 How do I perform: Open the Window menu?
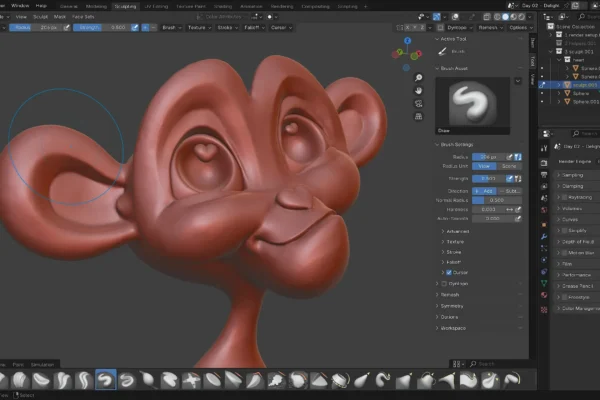point(20,6)
